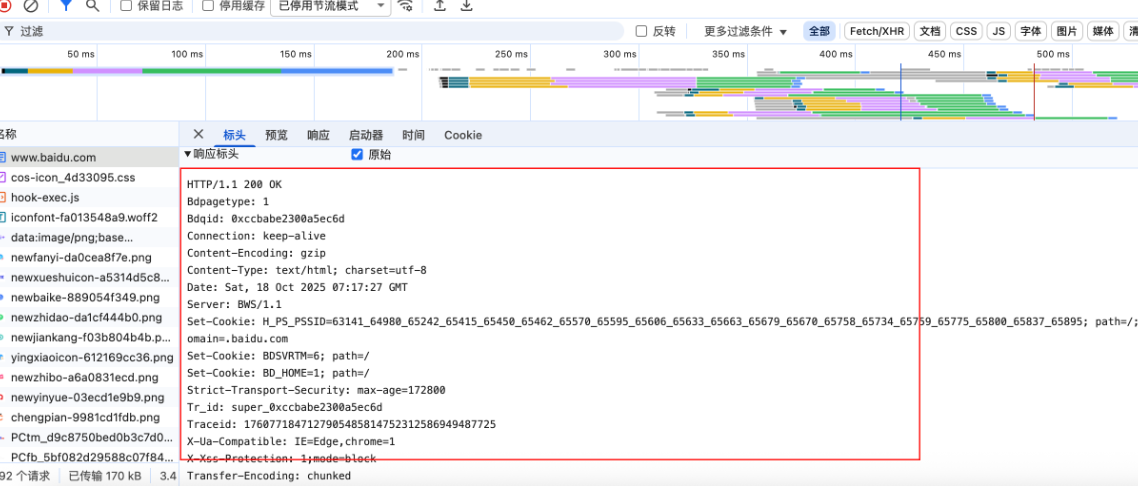This screenshot has width=1138, height=486.
Task: Select the 全部 filter button
Action: click(819, 31)
